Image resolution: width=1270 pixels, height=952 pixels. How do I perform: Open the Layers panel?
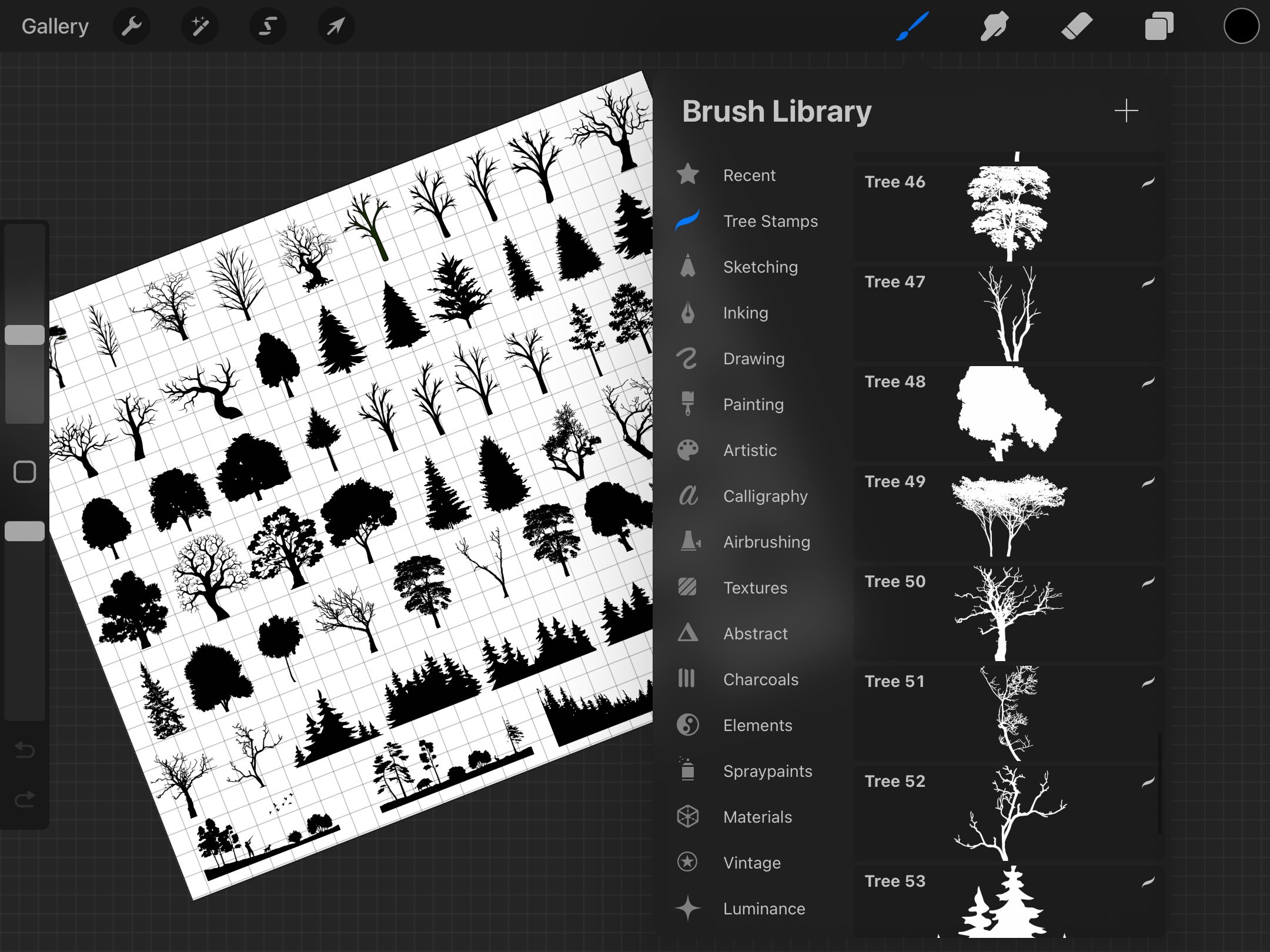click(1158, 26)
